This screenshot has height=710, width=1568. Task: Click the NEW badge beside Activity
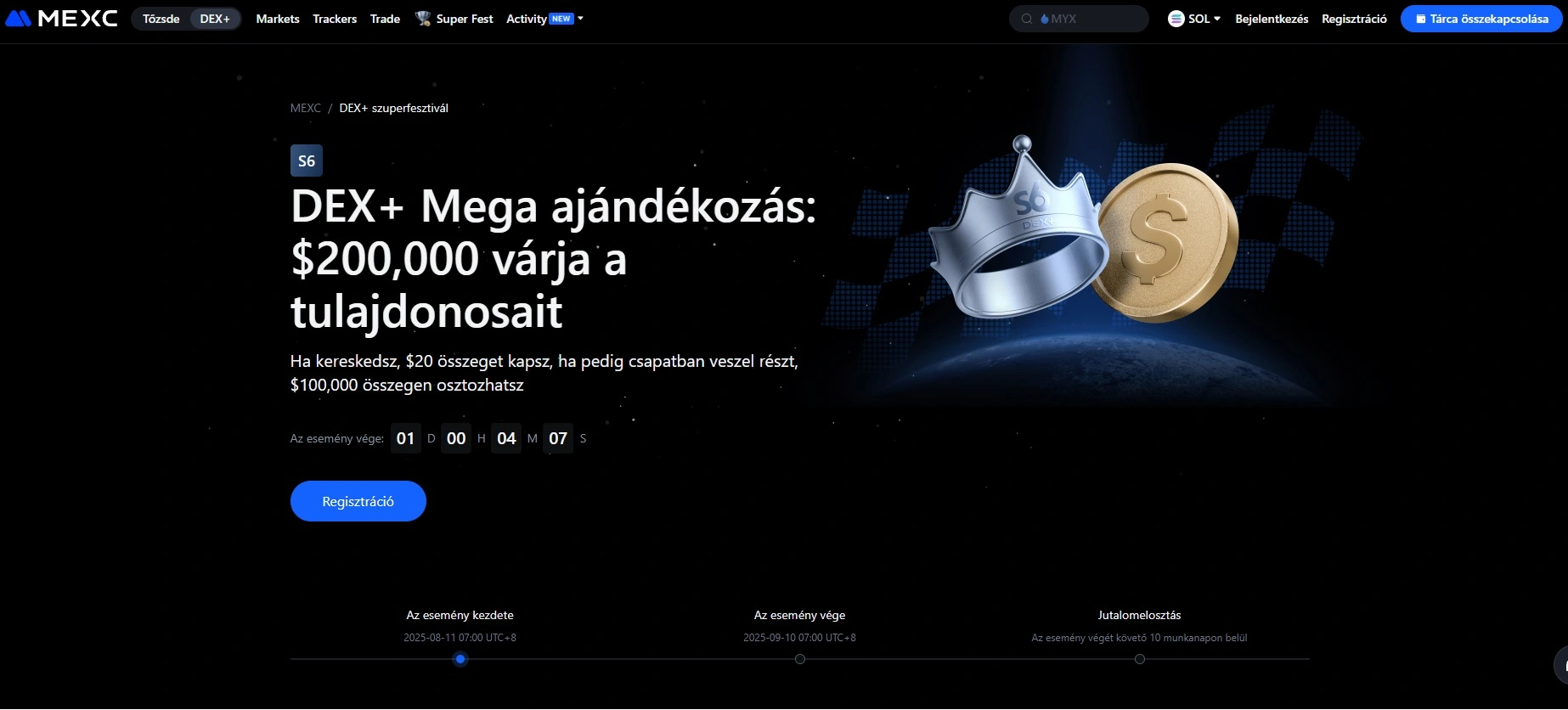pyautogui.click(x=561, y=19)
